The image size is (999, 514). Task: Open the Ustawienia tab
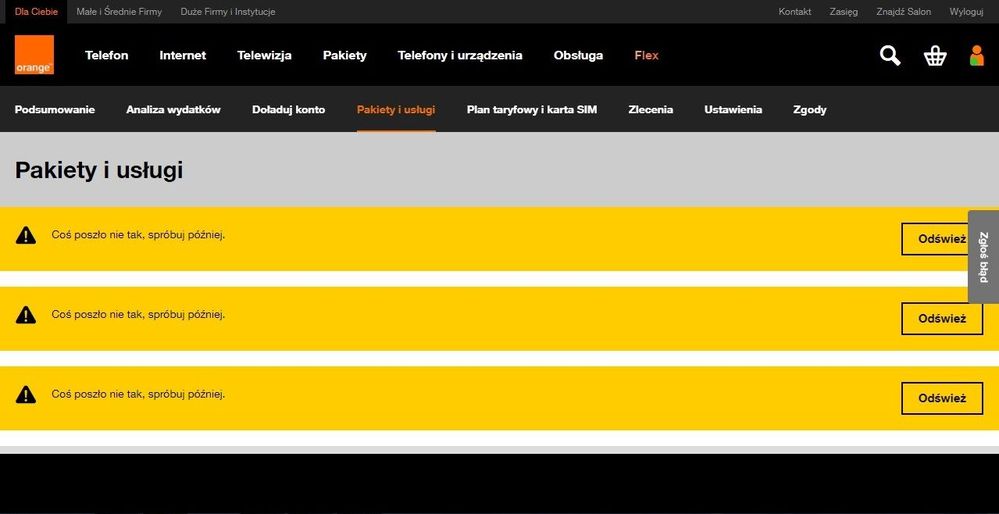pyautogui.click(x=732, y=110)
